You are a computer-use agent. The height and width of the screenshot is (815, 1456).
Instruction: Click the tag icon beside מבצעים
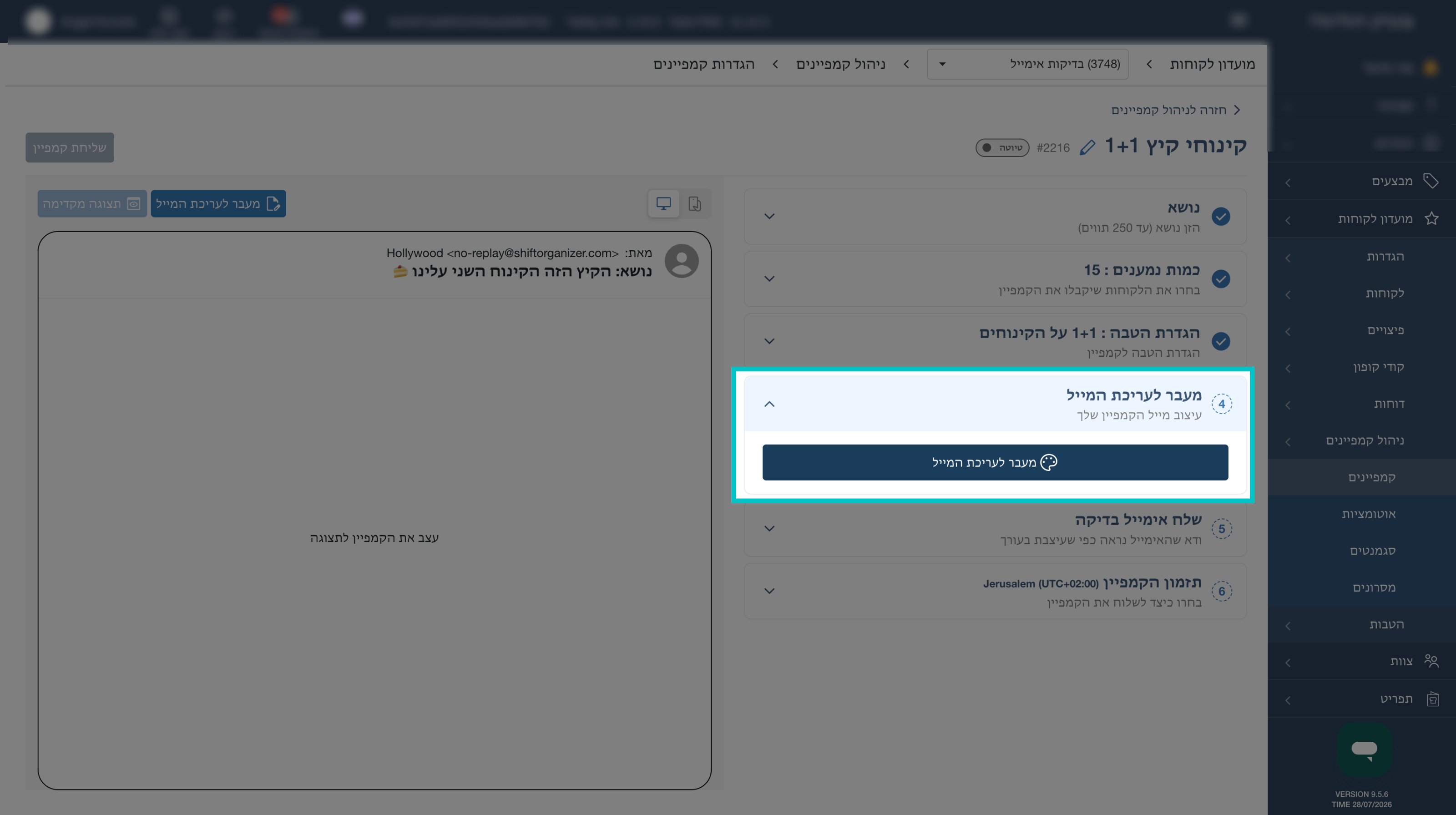pyautogui.click(x=1431, y=181)
